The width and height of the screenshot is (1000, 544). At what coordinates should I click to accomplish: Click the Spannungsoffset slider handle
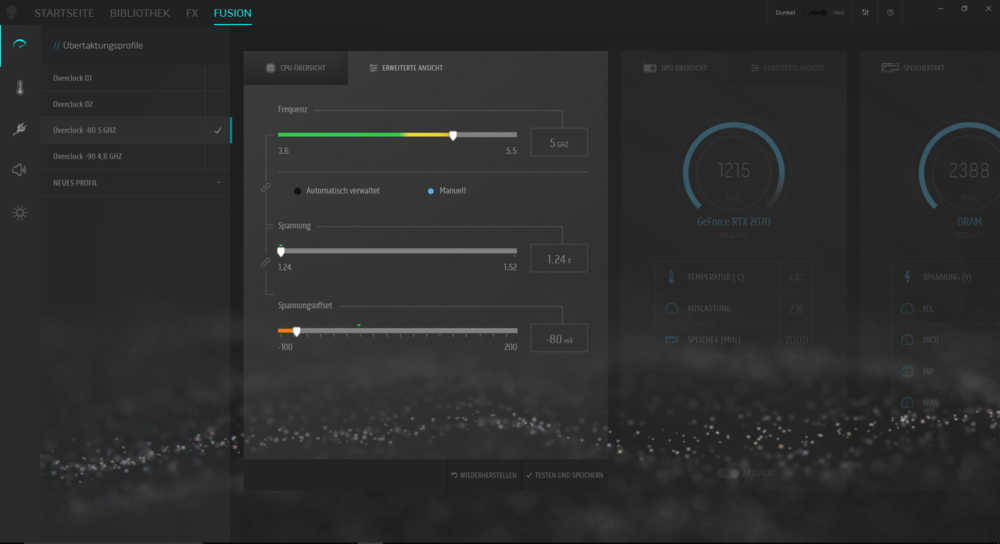click(296, 331)
